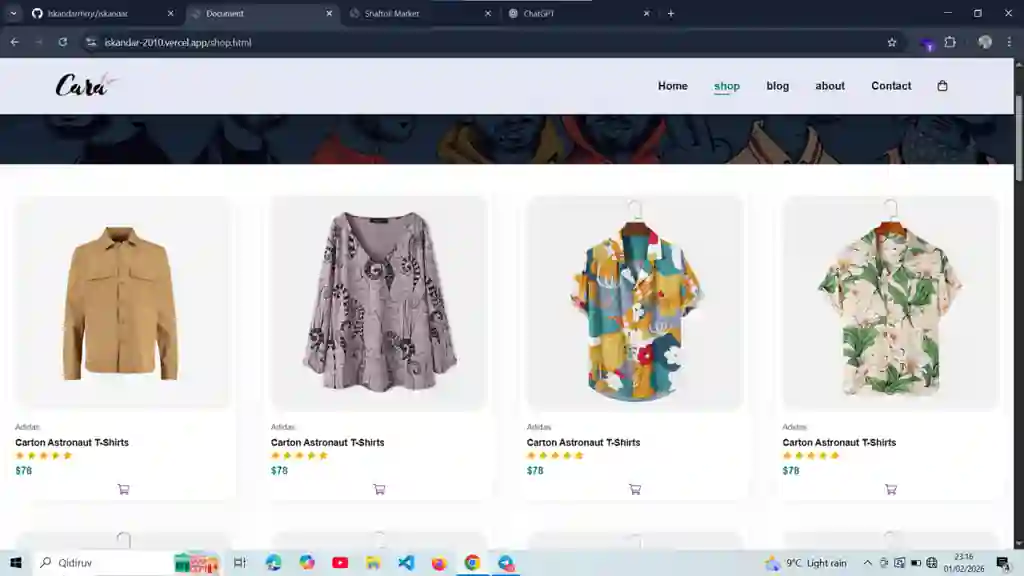This screenshot has height=576, width=1024.
Task: Open Telegram from the taskbar
Action: [x=506, y=562]
